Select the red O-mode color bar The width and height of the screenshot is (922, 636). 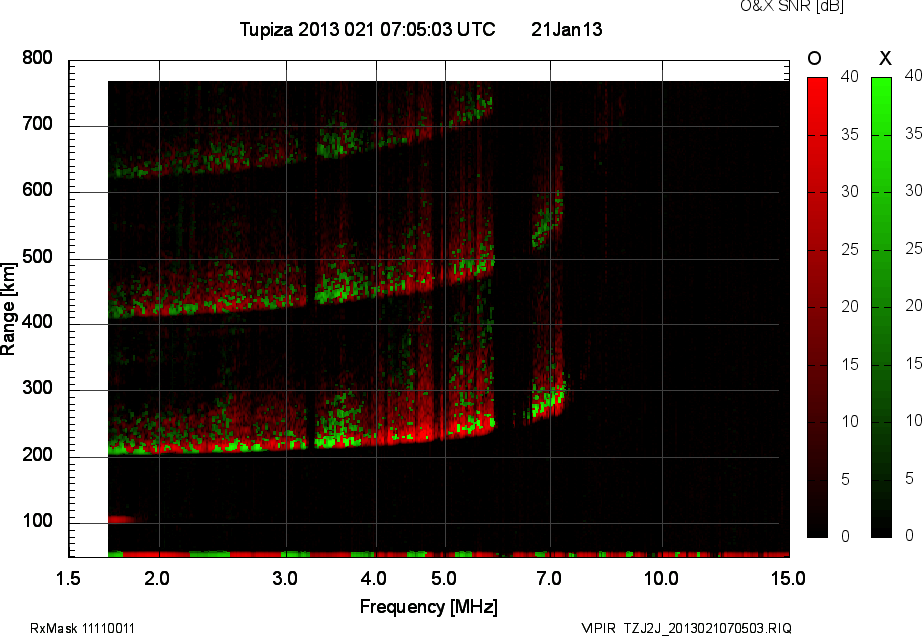[817, 307]
